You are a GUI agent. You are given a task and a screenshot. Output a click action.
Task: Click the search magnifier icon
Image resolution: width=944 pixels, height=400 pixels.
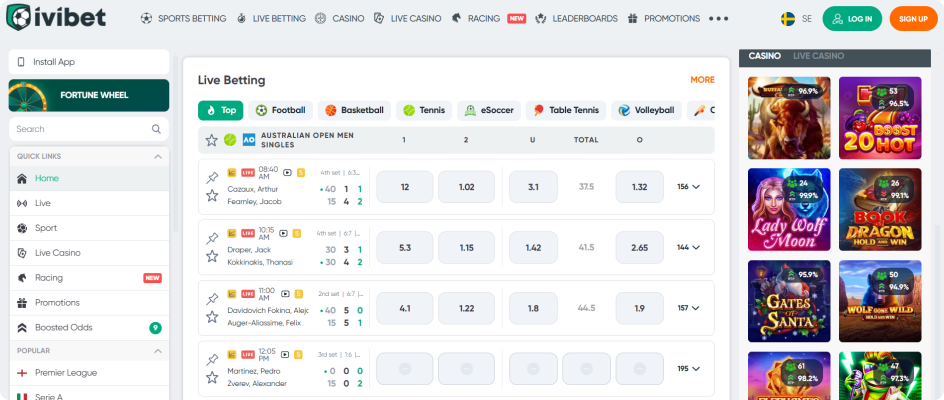pos(156,129)
